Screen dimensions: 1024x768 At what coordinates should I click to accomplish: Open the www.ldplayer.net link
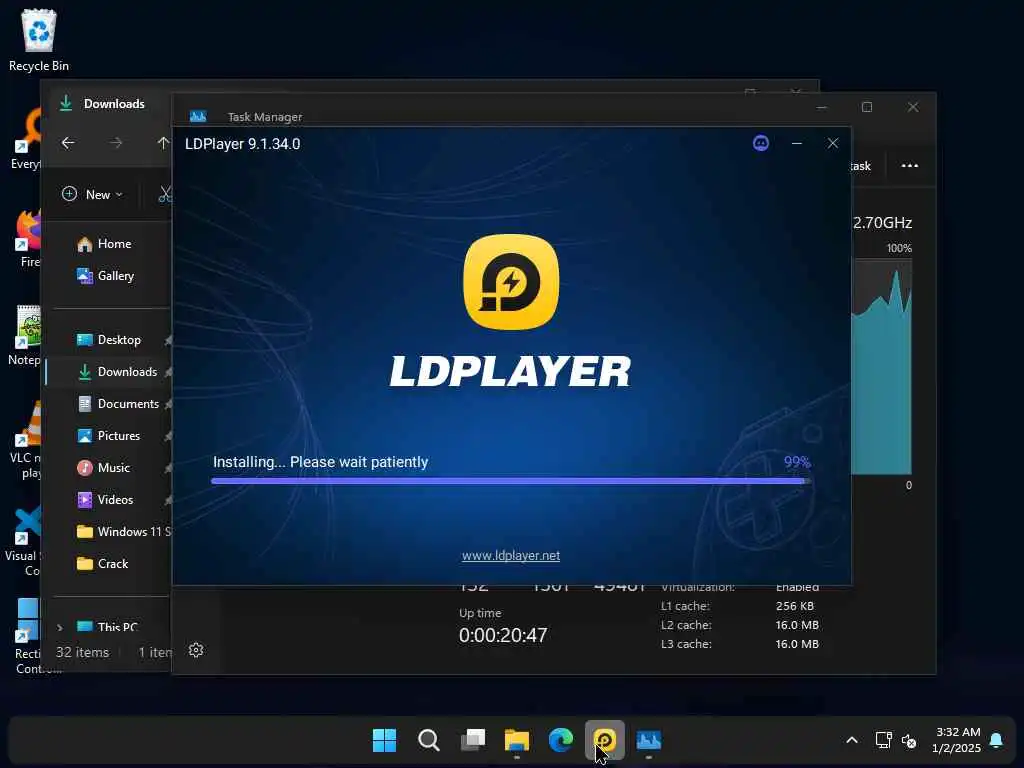point(511,556)
